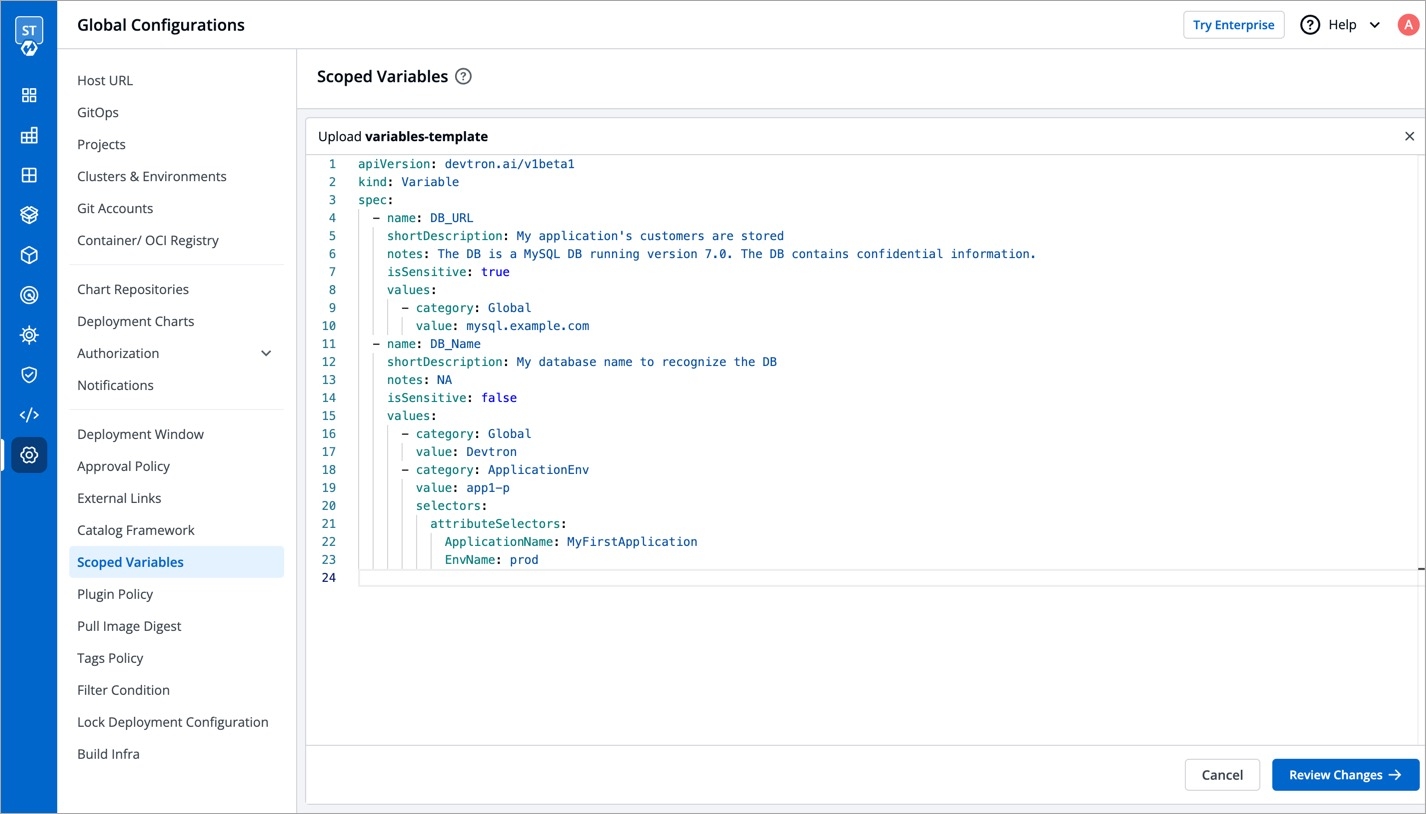Open the shield checkmark security icon
The height and width of the screenshot is (814, 1426).
coord(29,375)
